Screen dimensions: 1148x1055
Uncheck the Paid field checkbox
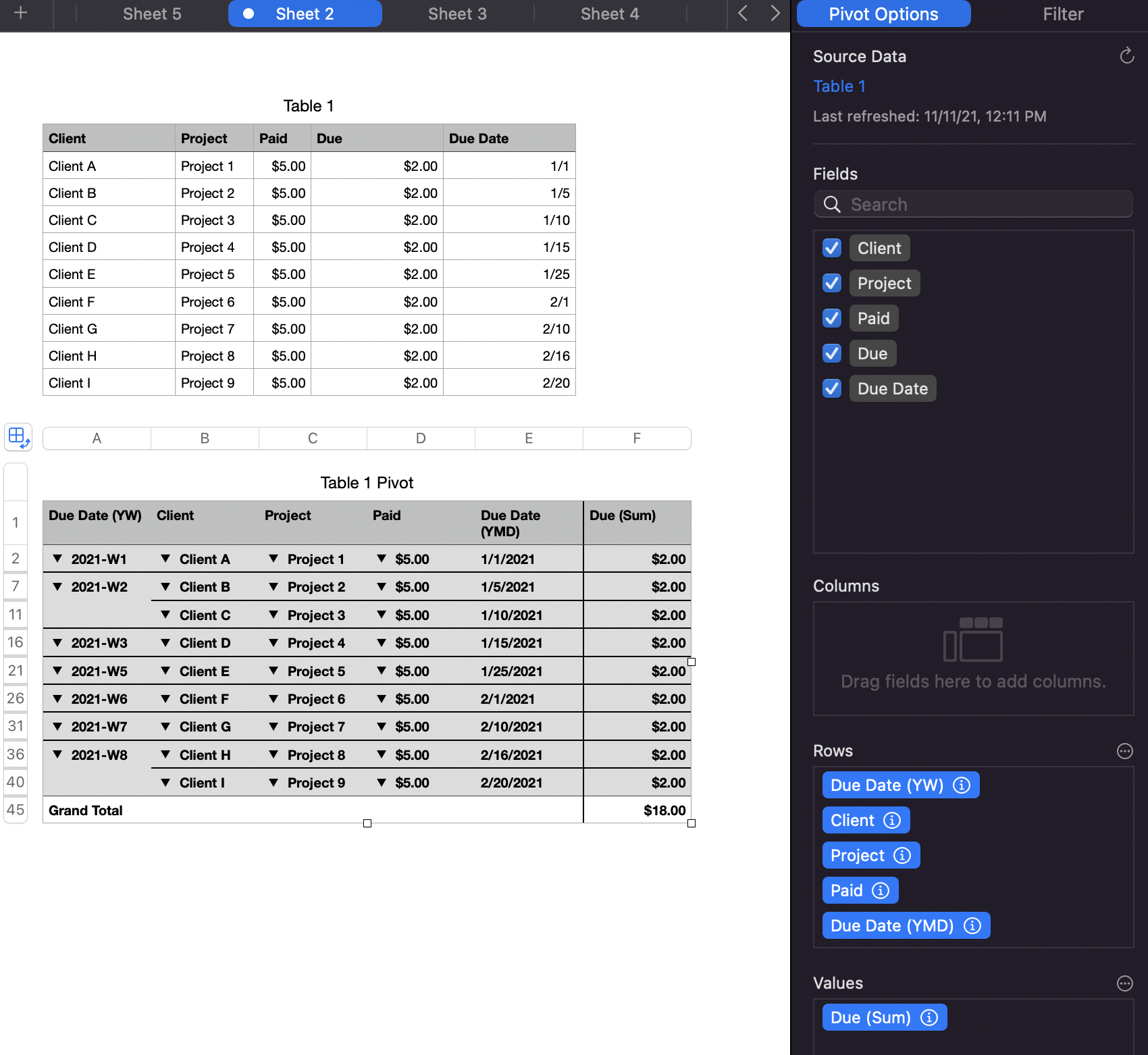831,318
